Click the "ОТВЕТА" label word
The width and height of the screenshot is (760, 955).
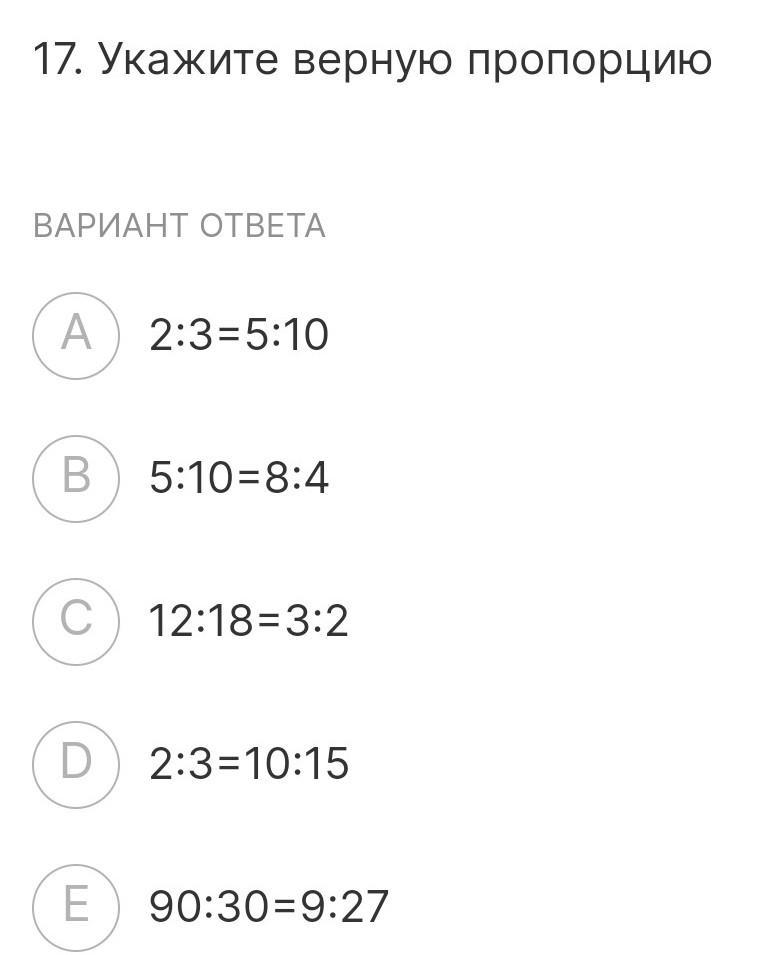click(263, 226)
